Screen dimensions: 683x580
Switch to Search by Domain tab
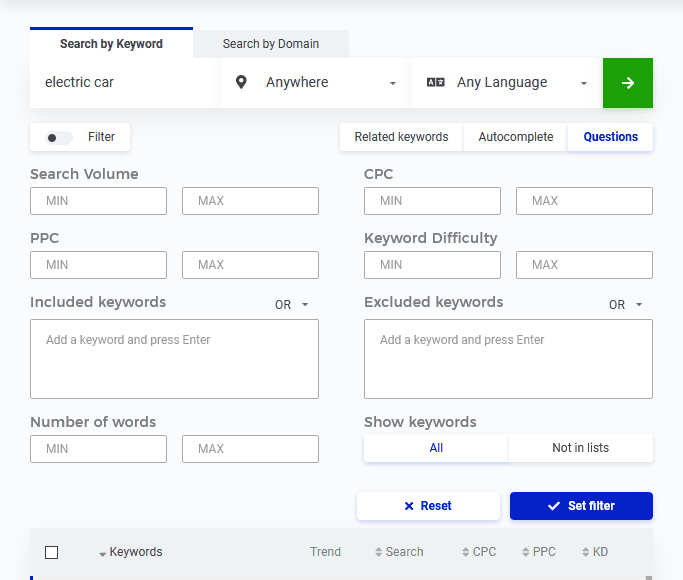point(271,44)
